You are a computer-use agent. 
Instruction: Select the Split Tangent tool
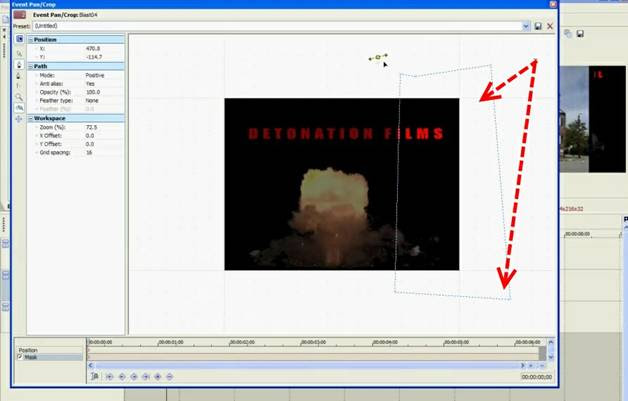point(19,86)
